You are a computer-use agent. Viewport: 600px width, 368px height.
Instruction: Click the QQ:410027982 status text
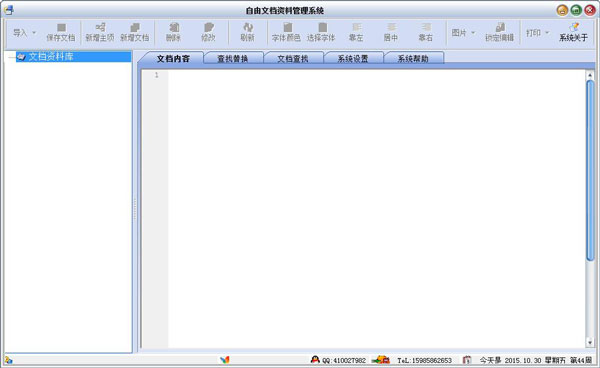tap(344, 360)
